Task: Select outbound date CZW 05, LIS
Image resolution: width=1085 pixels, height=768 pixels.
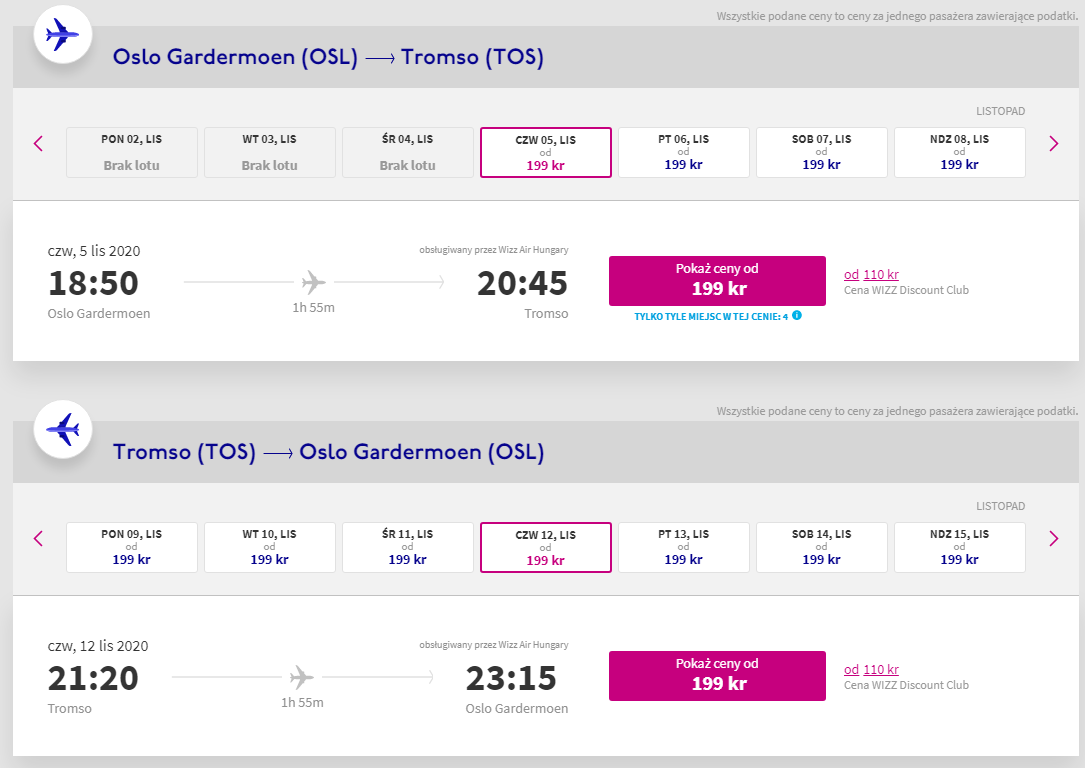Action: click(x=546, y=152)
